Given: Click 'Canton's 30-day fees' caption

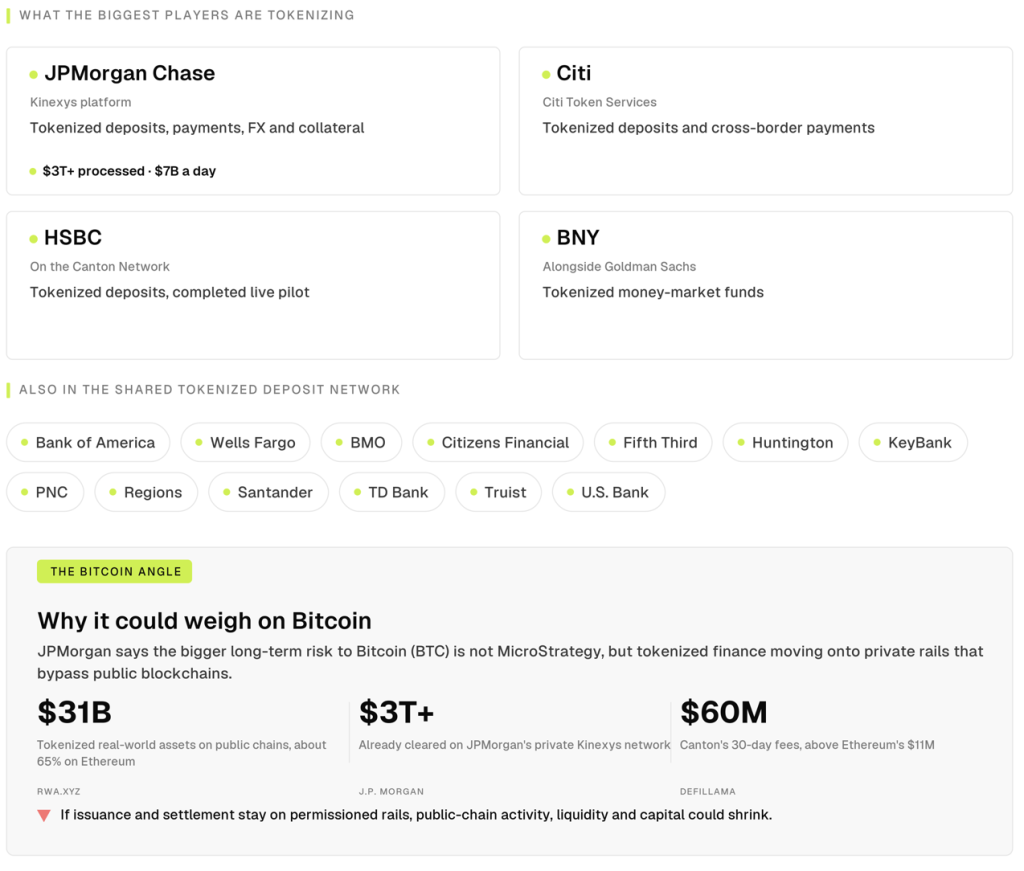Looking at the screenshot, I should 807,745.
